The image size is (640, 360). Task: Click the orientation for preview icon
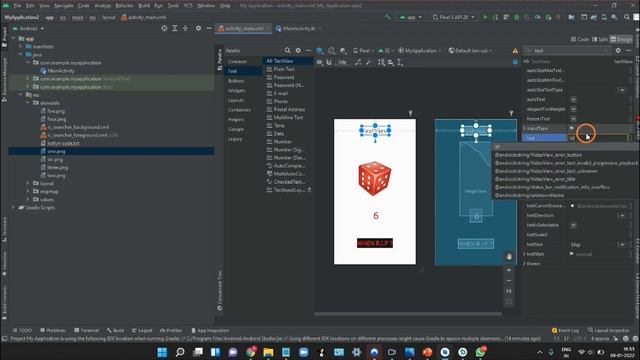coord(331,51)
